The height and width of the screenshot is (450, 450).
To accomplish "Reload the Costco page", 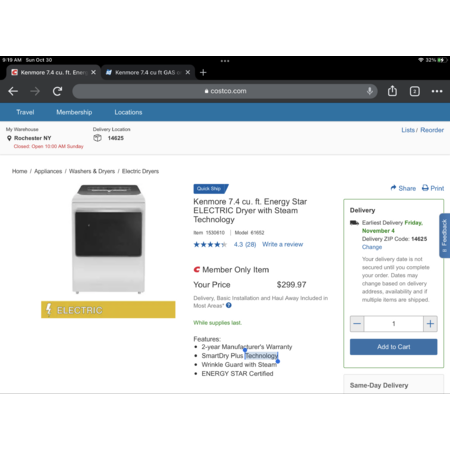I will [57, 91].
